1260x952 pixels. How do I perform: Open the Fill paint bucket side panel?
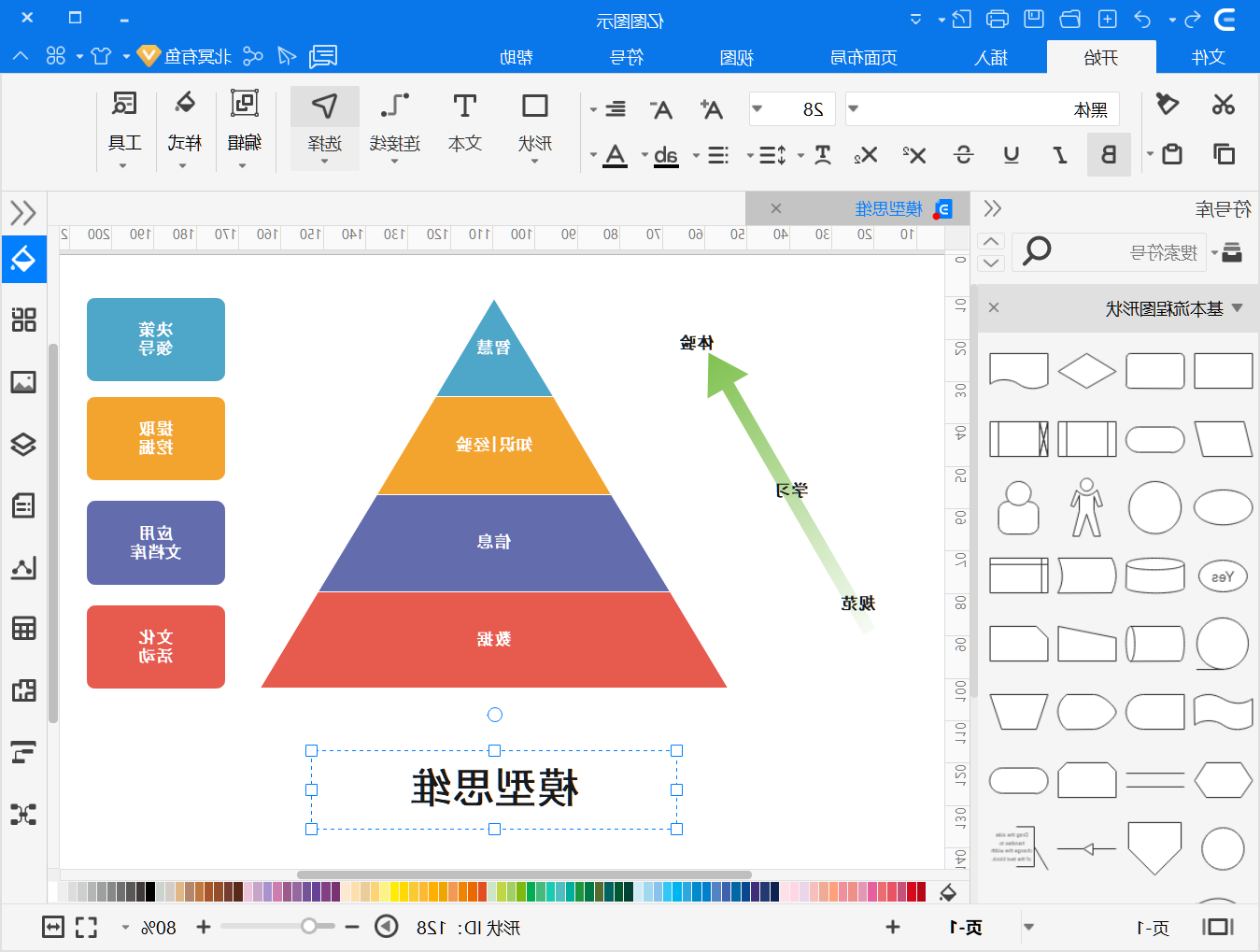23,259
